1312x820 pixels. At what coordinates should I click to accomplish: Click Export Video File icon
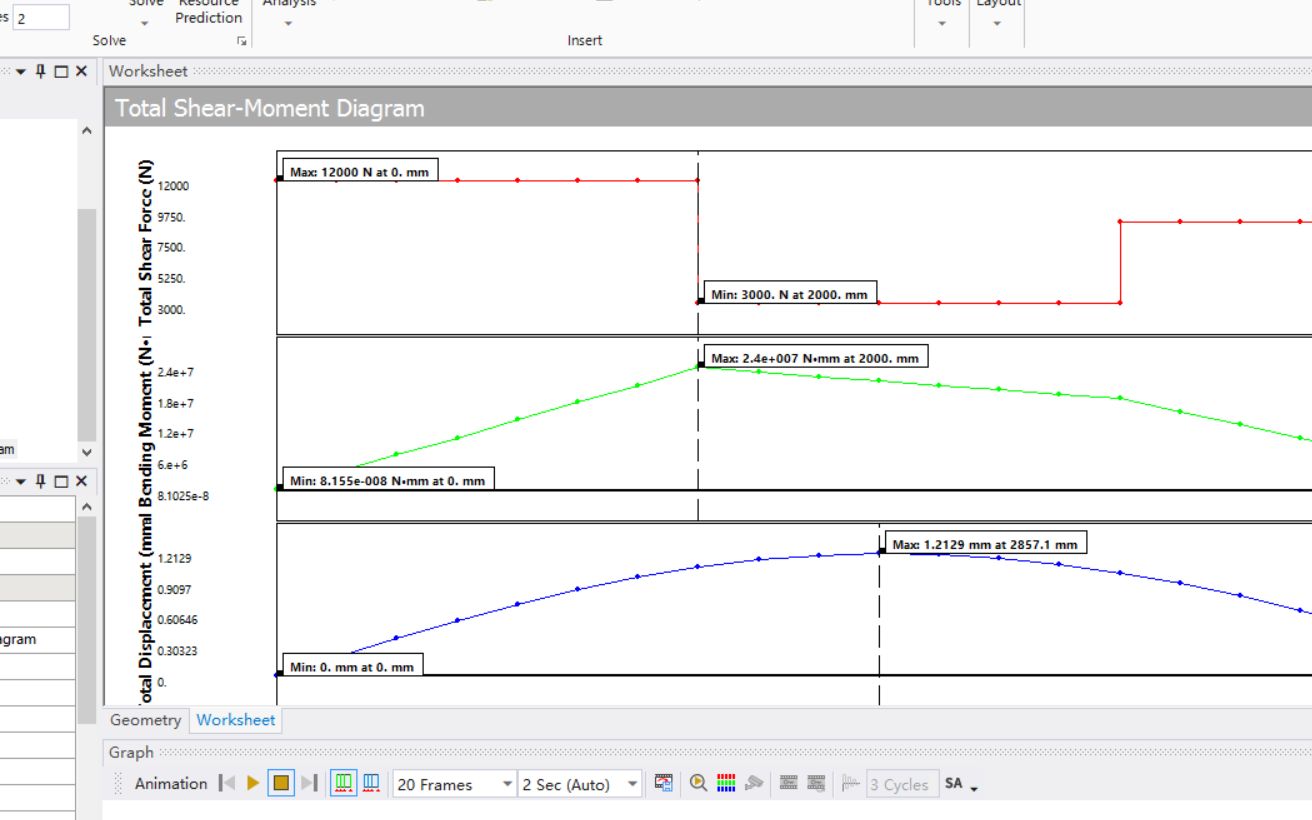(x=664, y=783)
